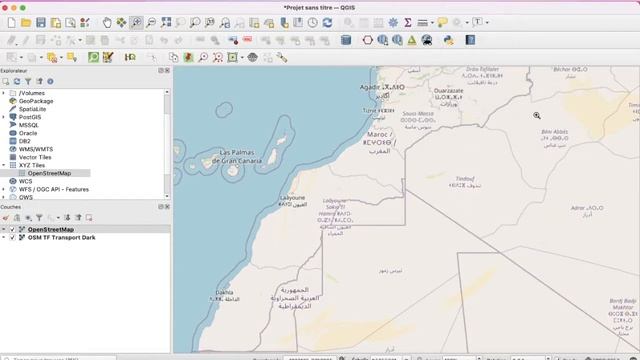Save the project with the floppy disk icon
Viewport: 640px width, 360px height.
(41, 22)
